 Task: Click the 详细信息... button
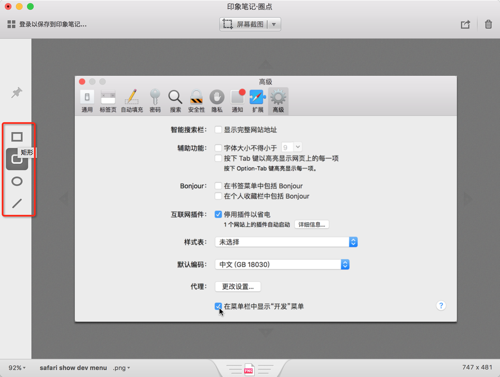pyautogui.click(x=312, y=224)
